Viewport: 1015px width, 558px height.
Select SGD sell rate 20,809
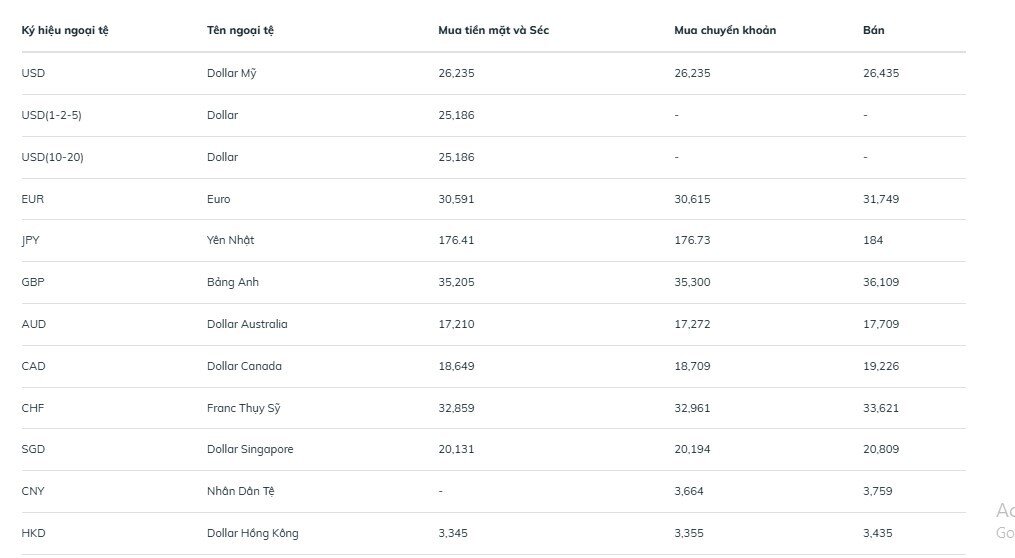(881, 449)
